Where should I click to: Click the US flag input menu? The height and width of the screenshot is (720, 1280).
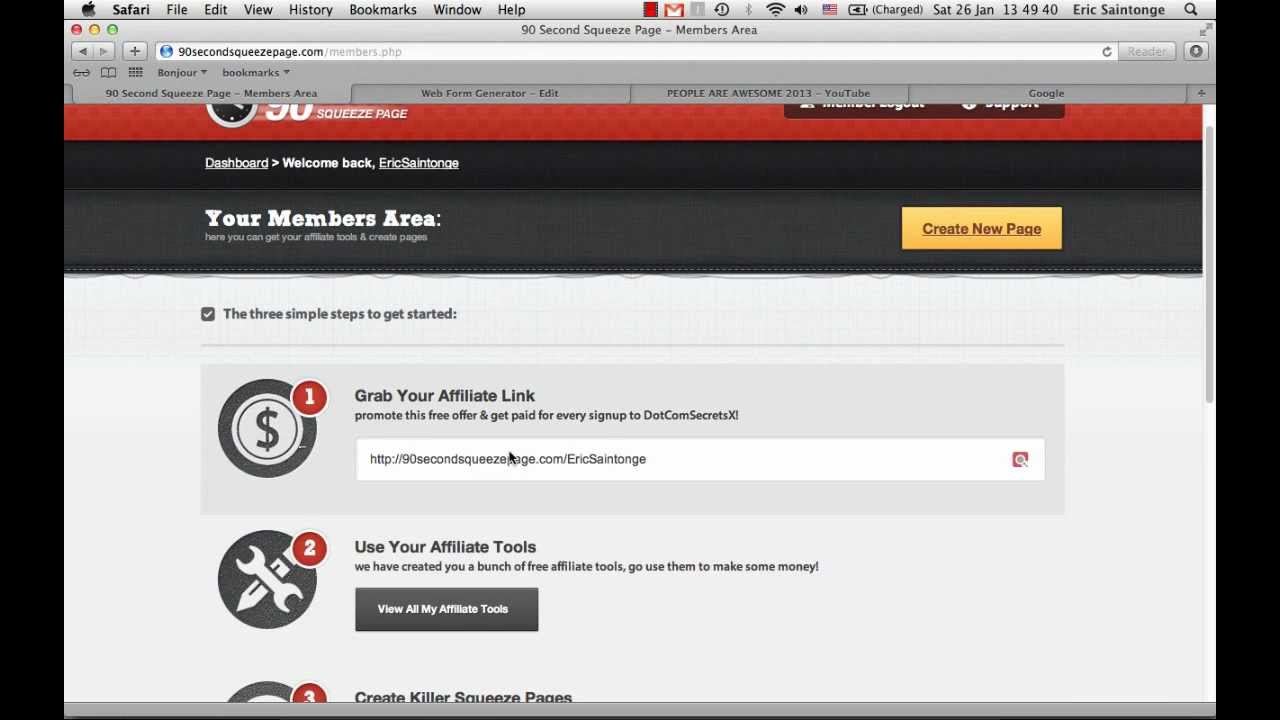coord(829,9)
